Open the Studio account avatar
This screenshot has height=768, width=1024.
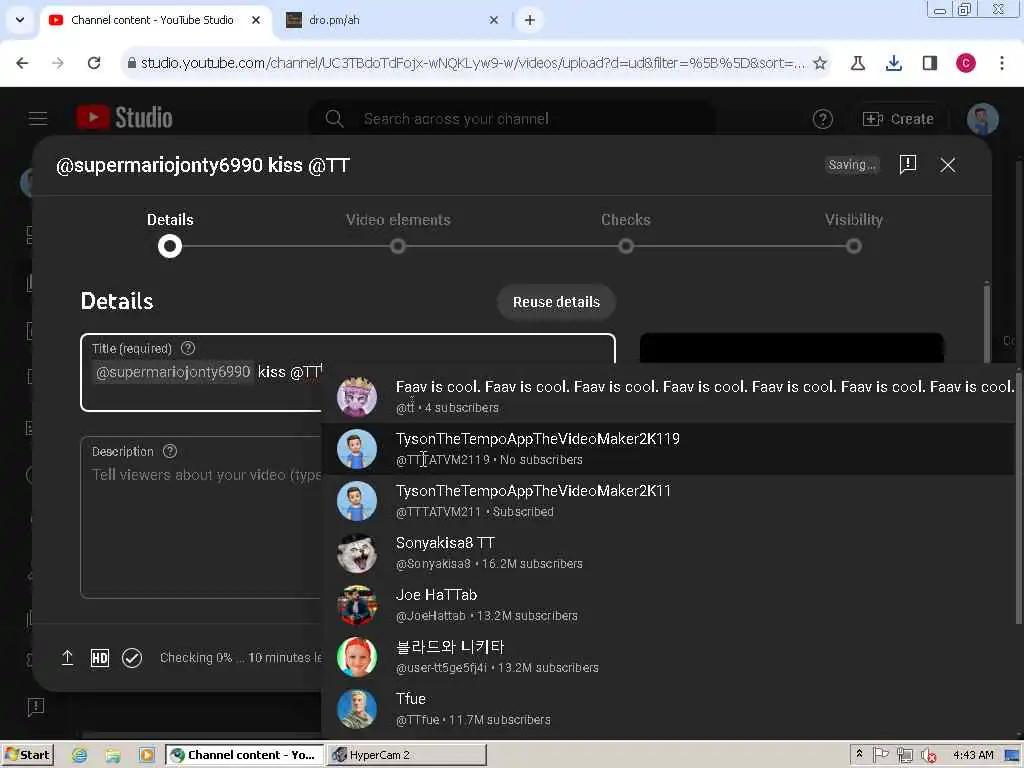tap(982, 119)
